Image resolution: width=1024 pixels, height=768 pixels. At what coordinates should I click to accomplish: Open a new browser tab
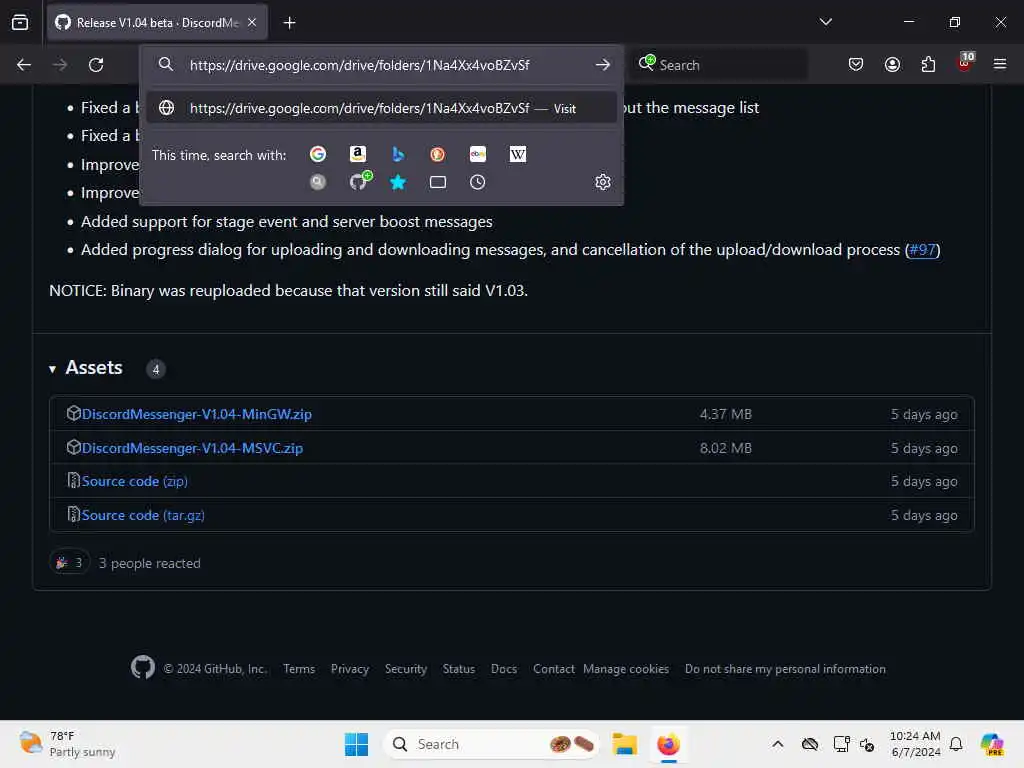click(289, 23)
